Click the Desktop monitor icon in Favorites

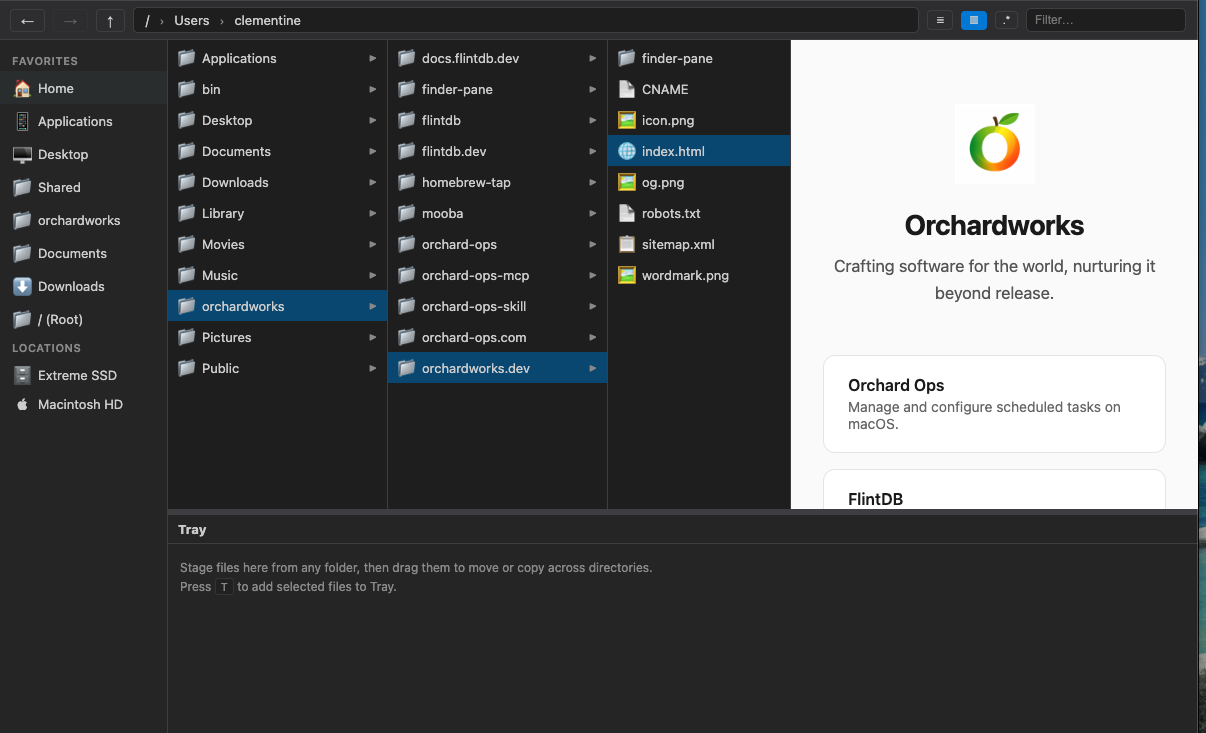(x=22, y=155)
